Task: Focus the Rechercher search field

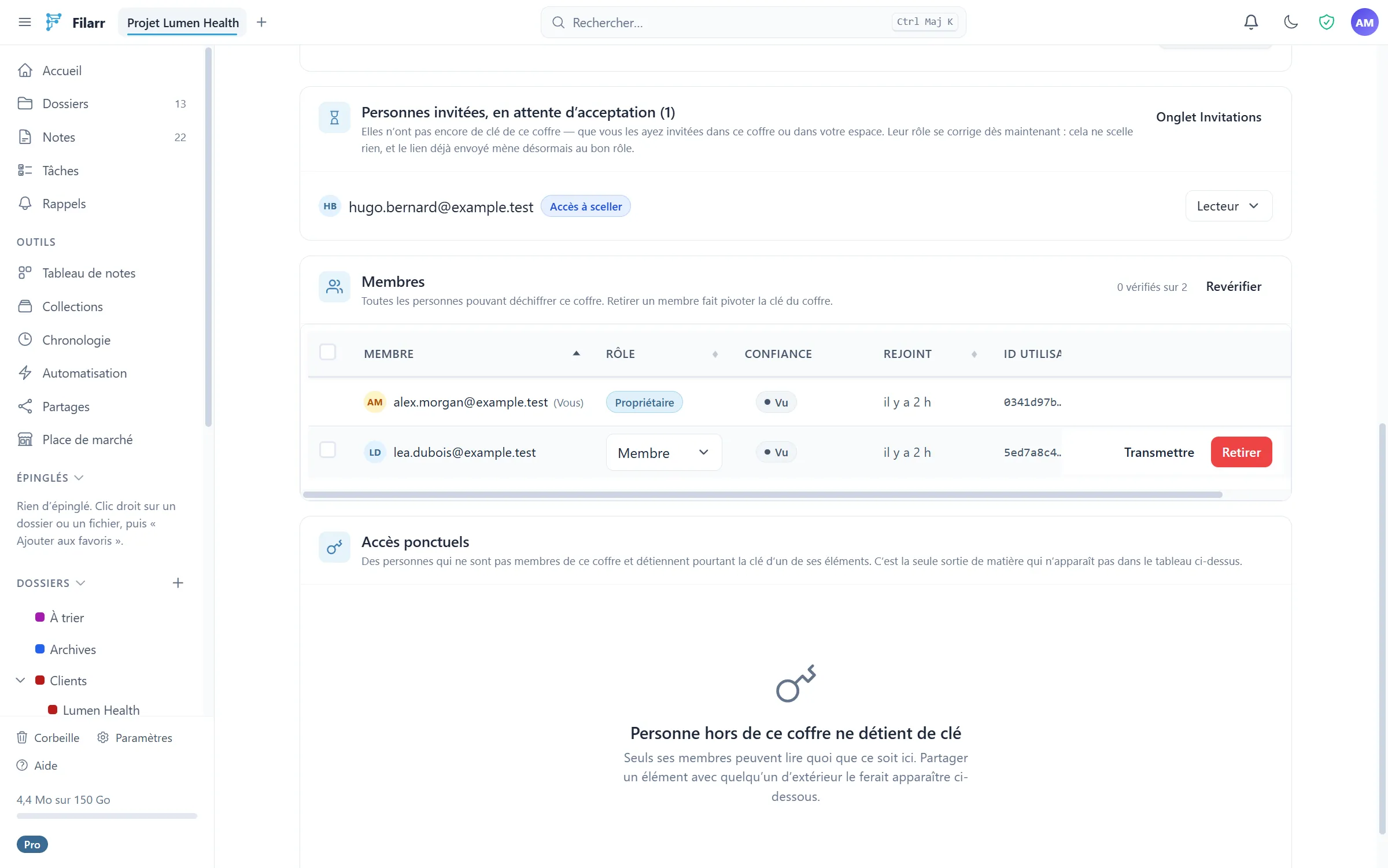Action: click(x=753, y=23)
